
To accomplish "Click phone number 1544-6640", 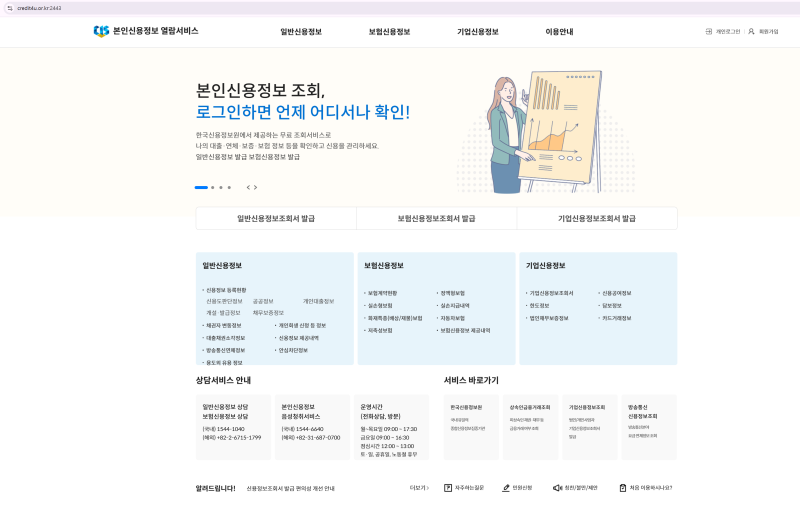I will pyautogui.click(x=310, y=429).
